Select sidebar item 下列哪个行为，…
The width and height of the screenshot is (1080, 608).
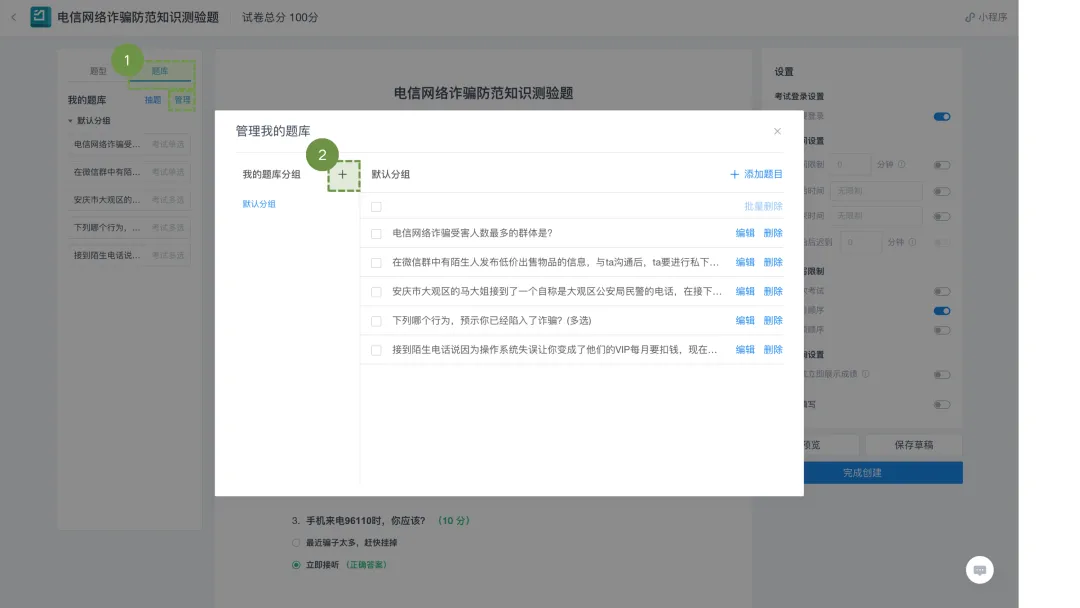click(x=129, y=227)
